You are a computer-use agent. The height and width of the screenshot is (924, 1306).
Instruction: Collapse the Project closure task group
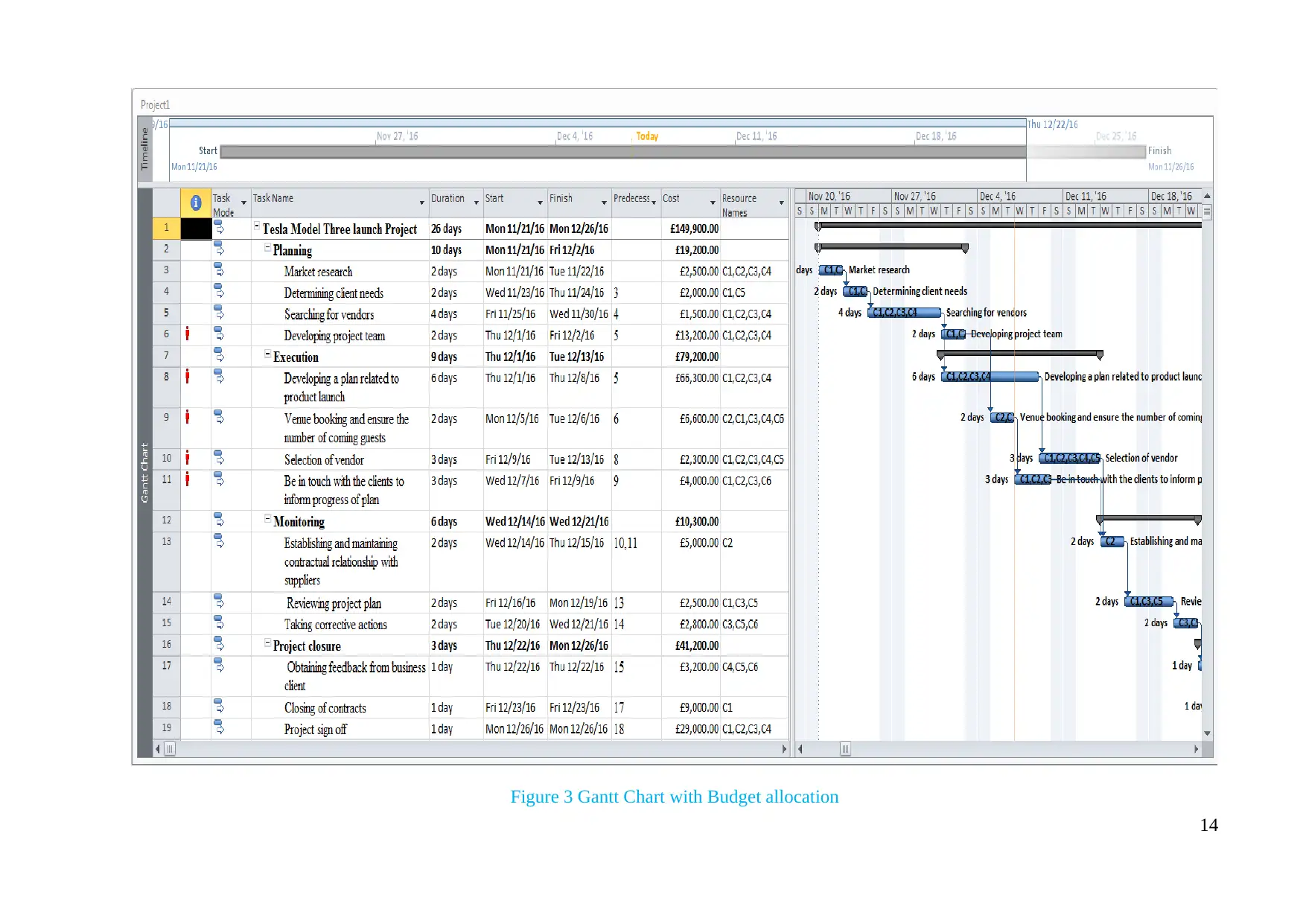267,643
